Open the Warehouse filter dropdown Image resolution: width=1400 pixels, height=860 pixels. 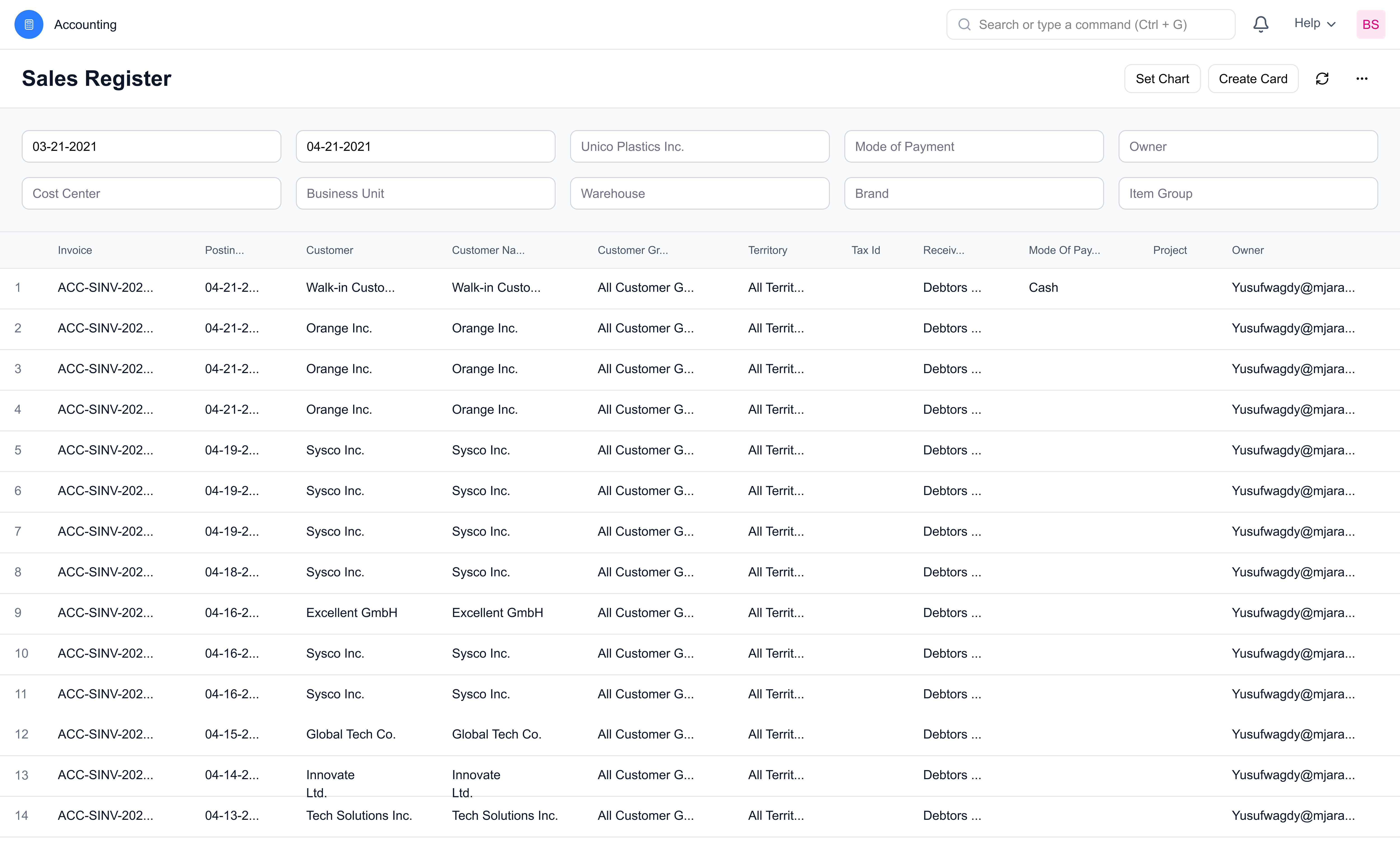tap(699, 193)
